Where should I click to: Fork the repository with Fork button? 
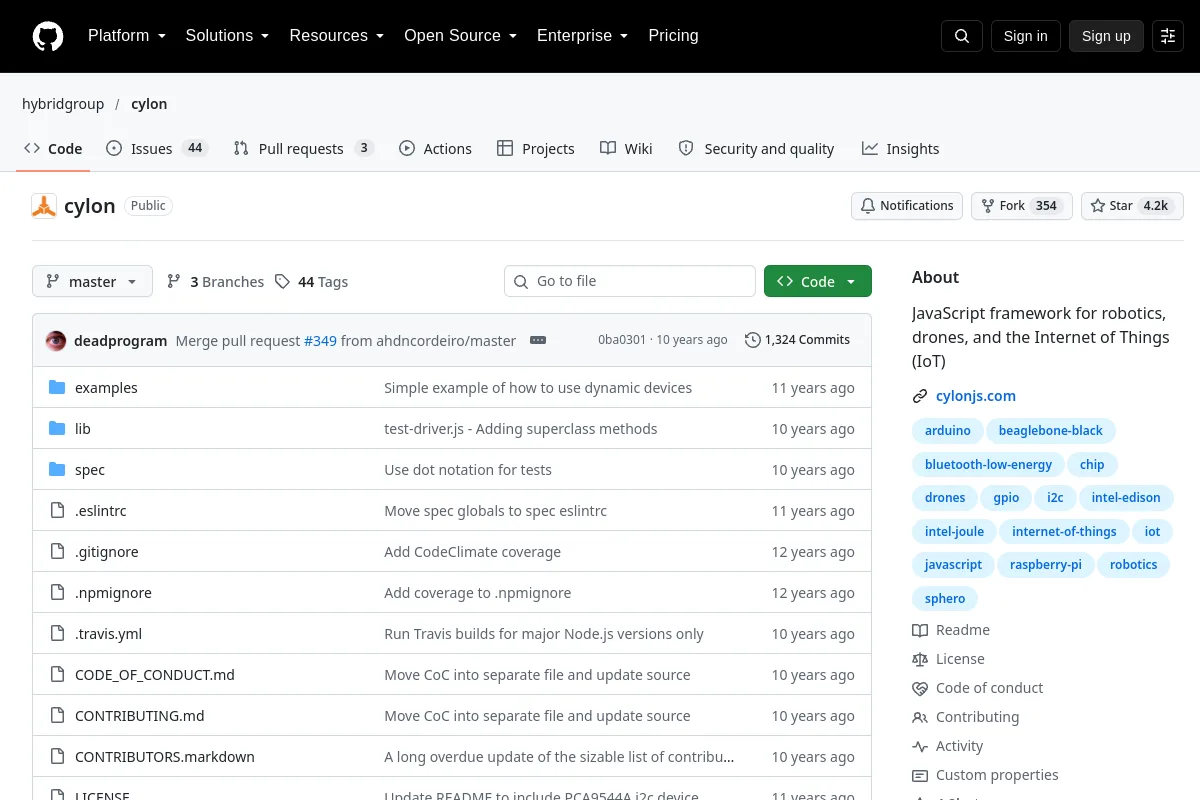tap(1022, 206)
